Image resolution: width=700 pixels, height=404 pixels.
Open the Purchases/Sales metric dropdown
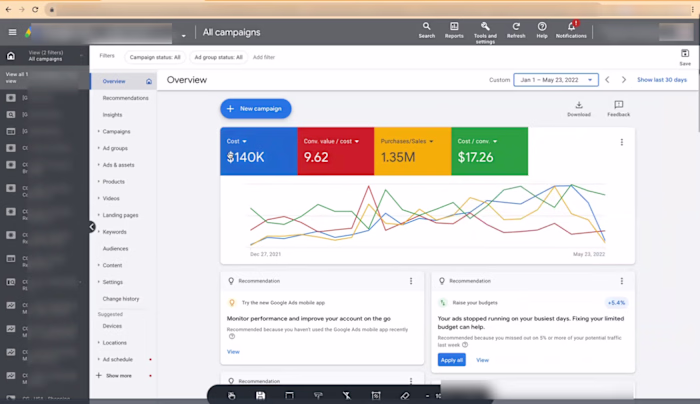pos(407,141)
